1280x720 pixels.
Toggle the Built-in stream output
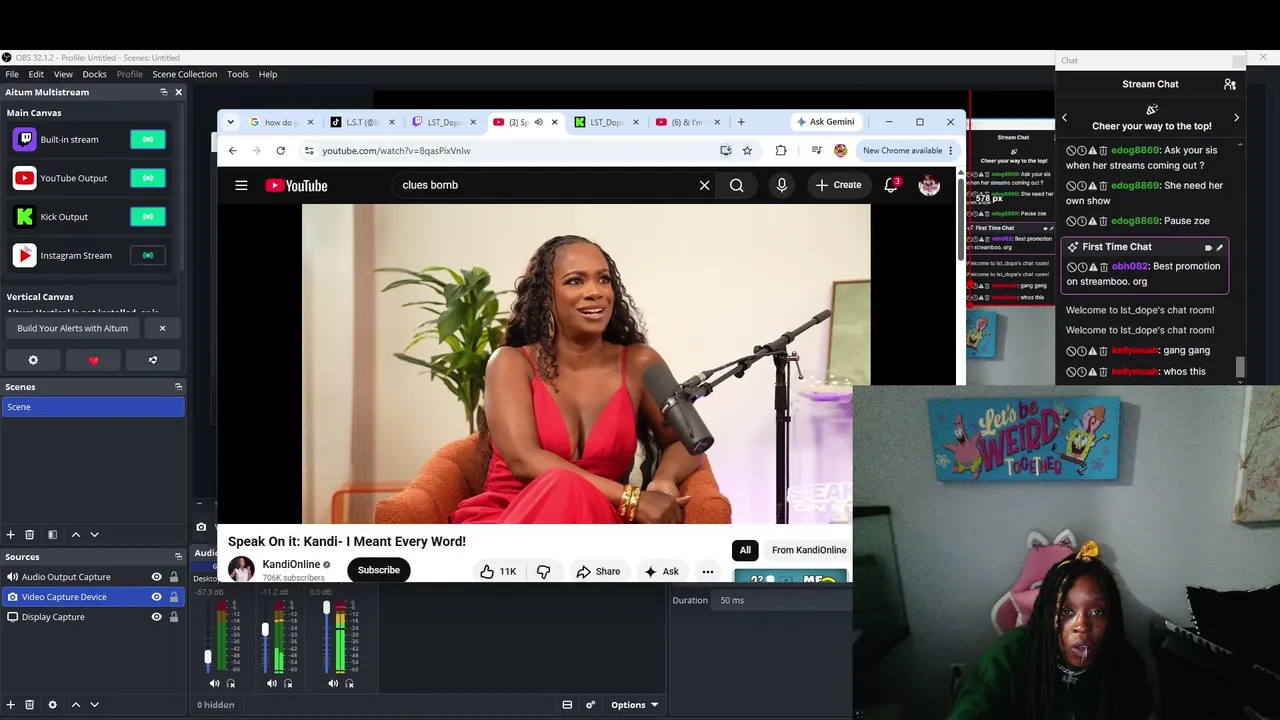pos(148,140)
